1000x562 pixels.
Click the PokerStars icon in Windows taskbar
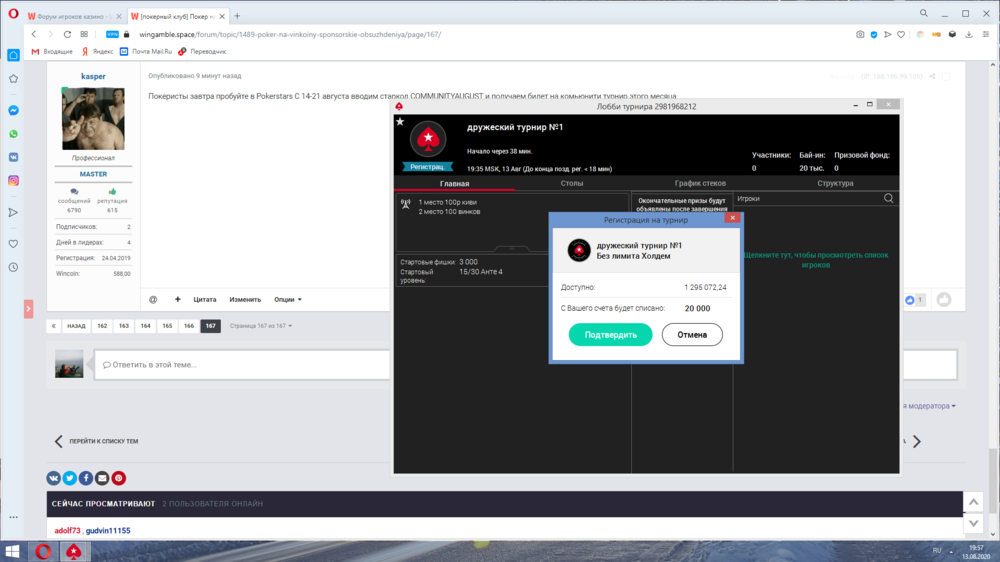click(x=73, y=551)
